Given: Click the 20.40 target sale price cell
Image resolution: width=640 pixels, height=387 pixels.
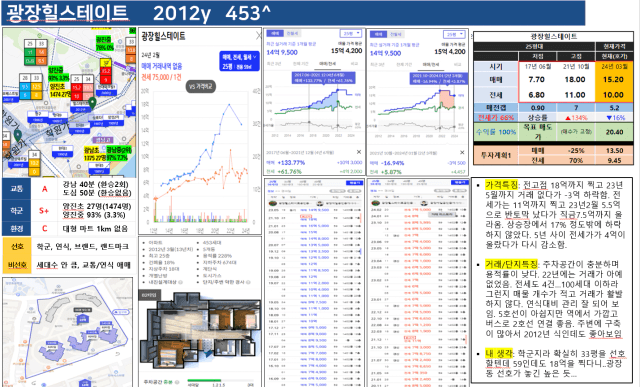Looking at the screenshot, I should click(x=614, y=132).
